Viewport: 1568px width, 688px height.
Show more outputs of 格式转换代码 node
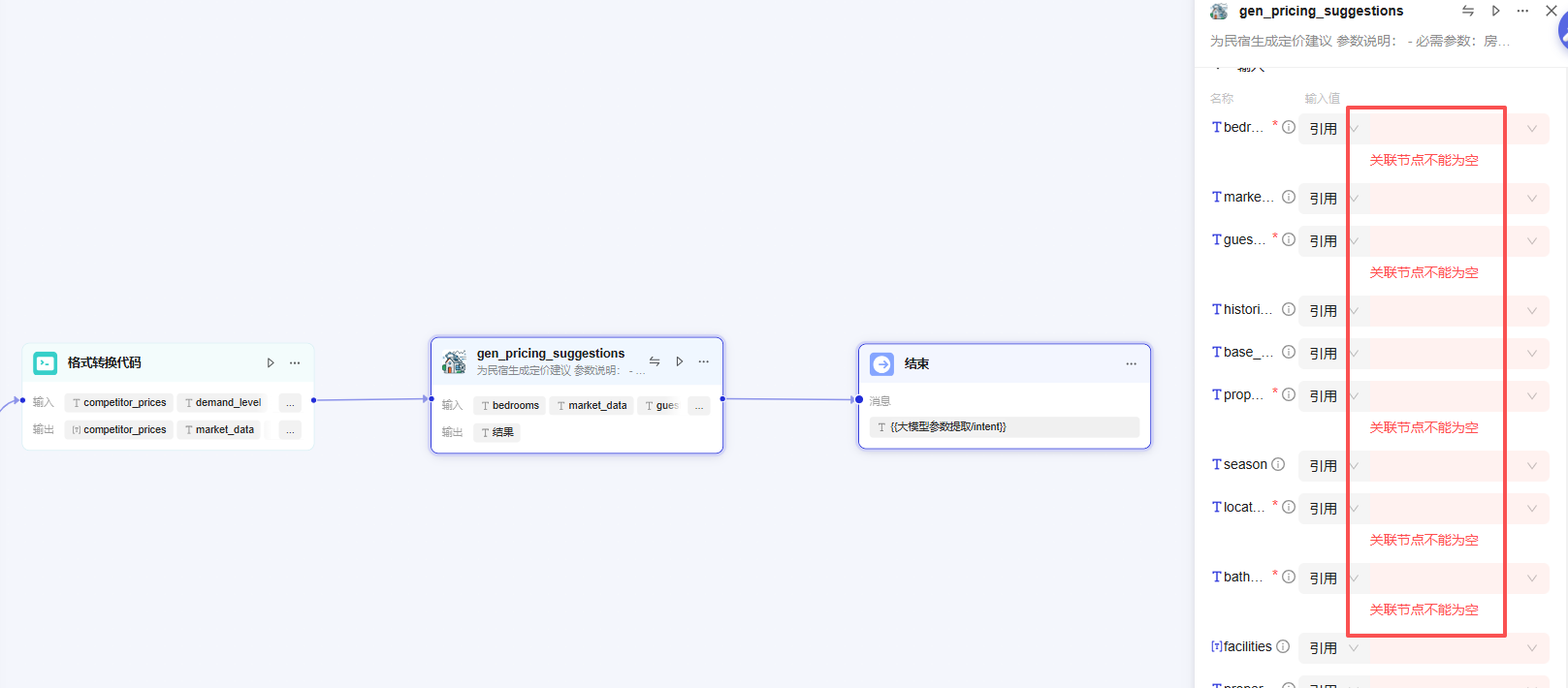point(290,429)
